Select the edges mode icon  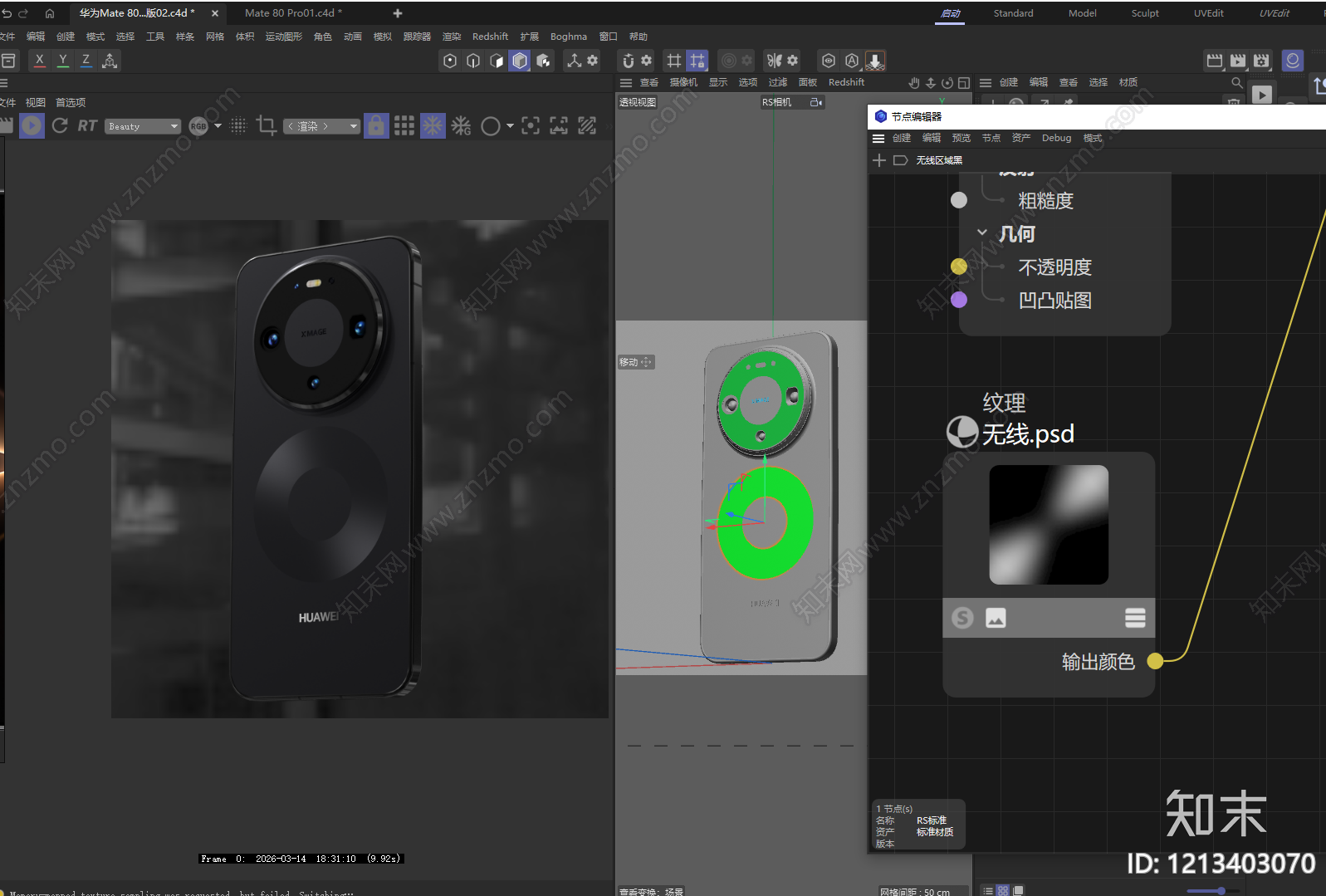tap(473, 61)
